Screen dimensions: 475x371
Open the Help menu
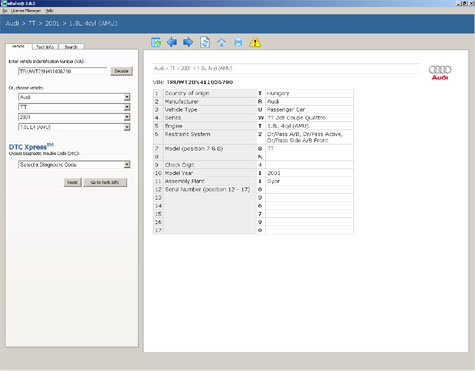pos(50,11)
